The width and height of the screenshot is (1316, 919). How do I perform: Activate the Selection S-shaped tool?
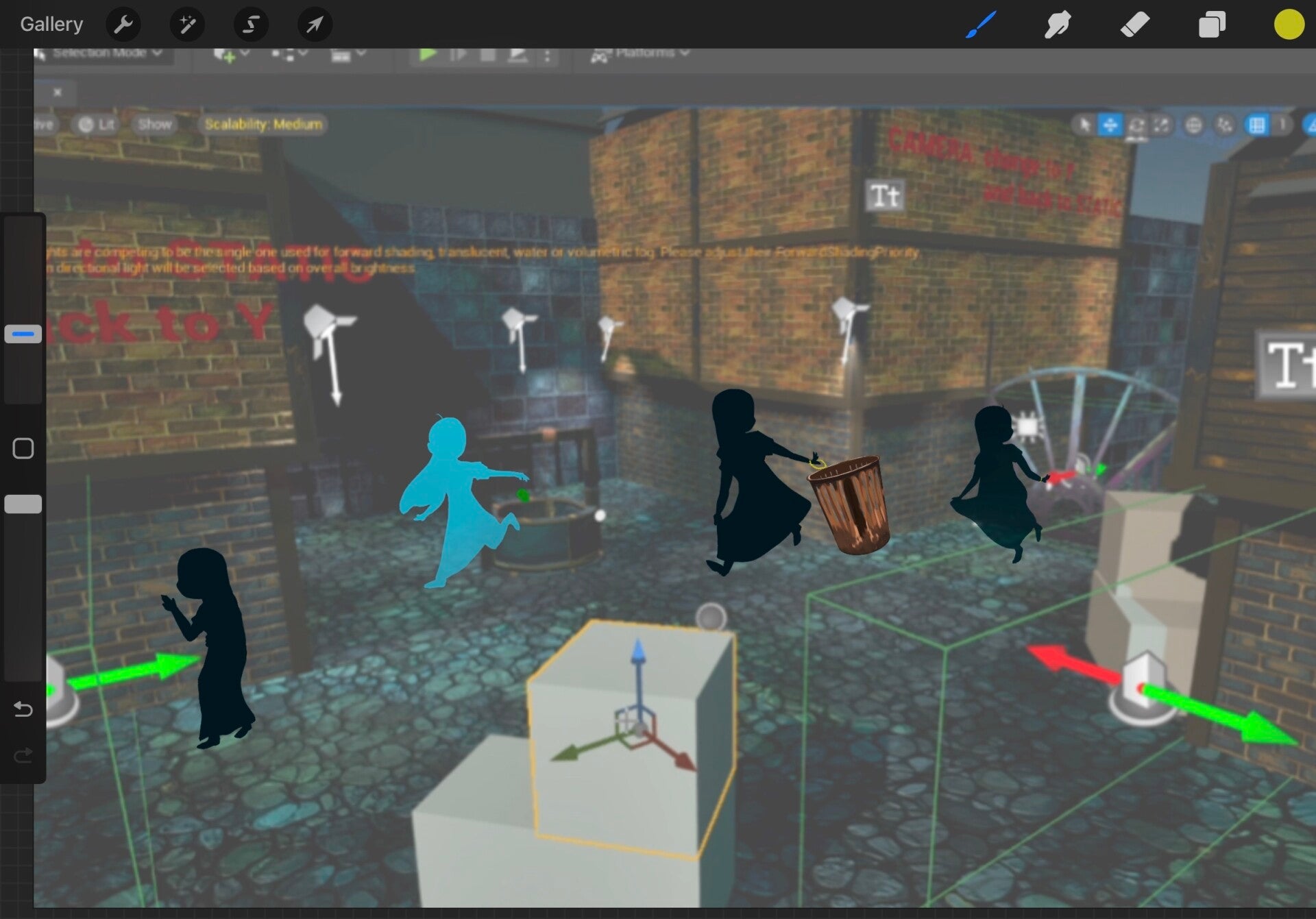tap(251, 25)
